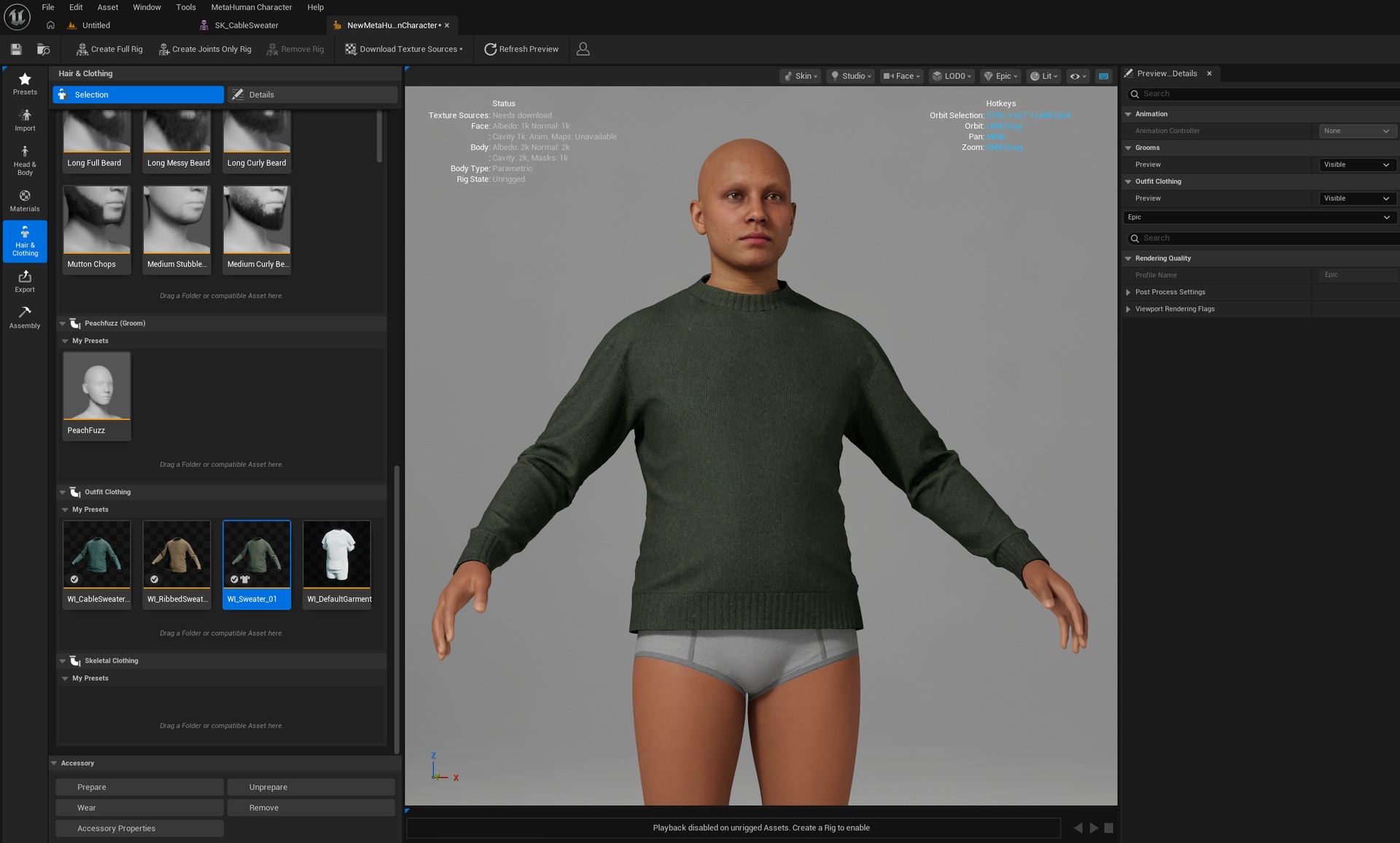Expand Viewport Rendering Flags
This screenshot has height=843, width=1400.
coord(1128,308)
